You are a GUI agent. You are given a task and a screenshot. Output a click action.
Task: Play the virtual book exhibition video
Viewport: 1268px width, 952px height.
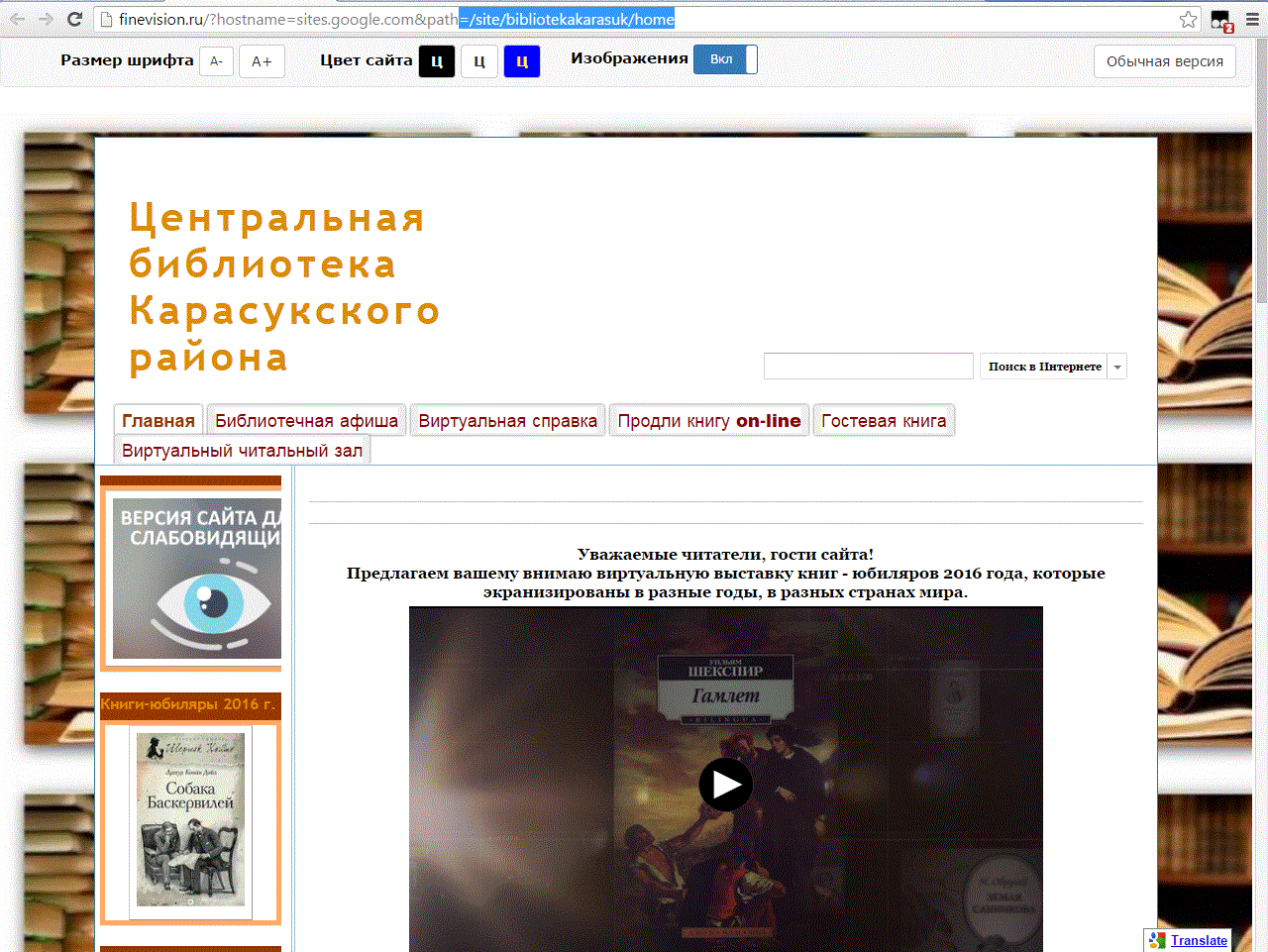pyautogui.click(x=725, y=785)
